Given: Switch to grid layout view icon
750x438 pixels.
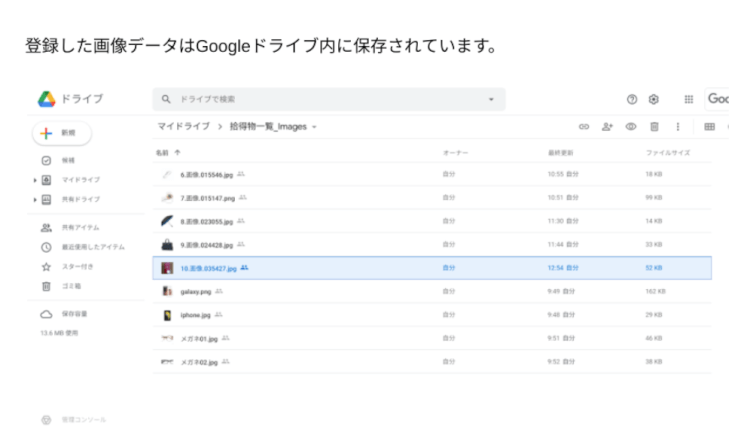Looking at the screenshot, I should pyautogui.click(x=710, y=127).
